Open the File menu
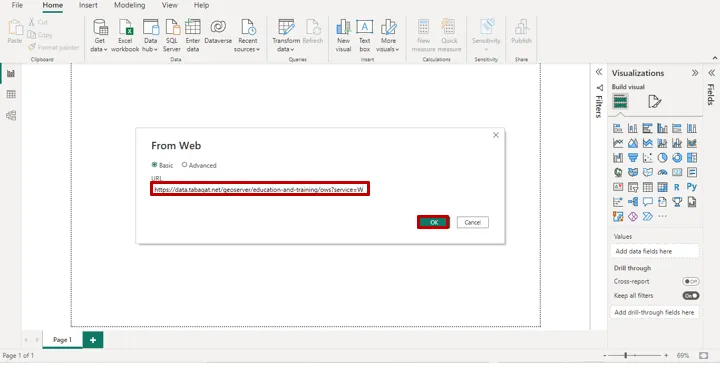This screenshot has height=365, width=723. click(17, 5)
